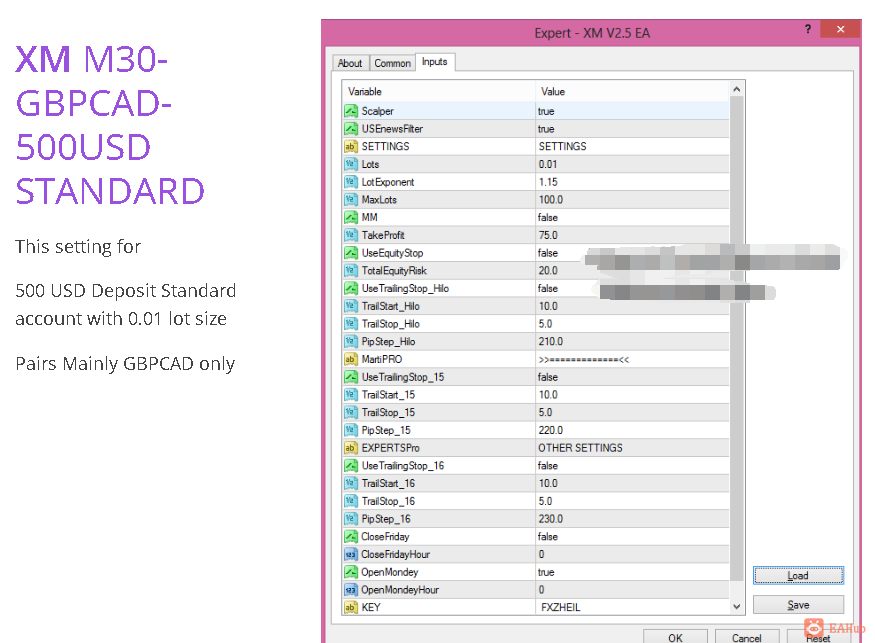The image size is (875, 643).
Task: Select the OpenMondey value 'true'
Action: (x=546, y=572)
